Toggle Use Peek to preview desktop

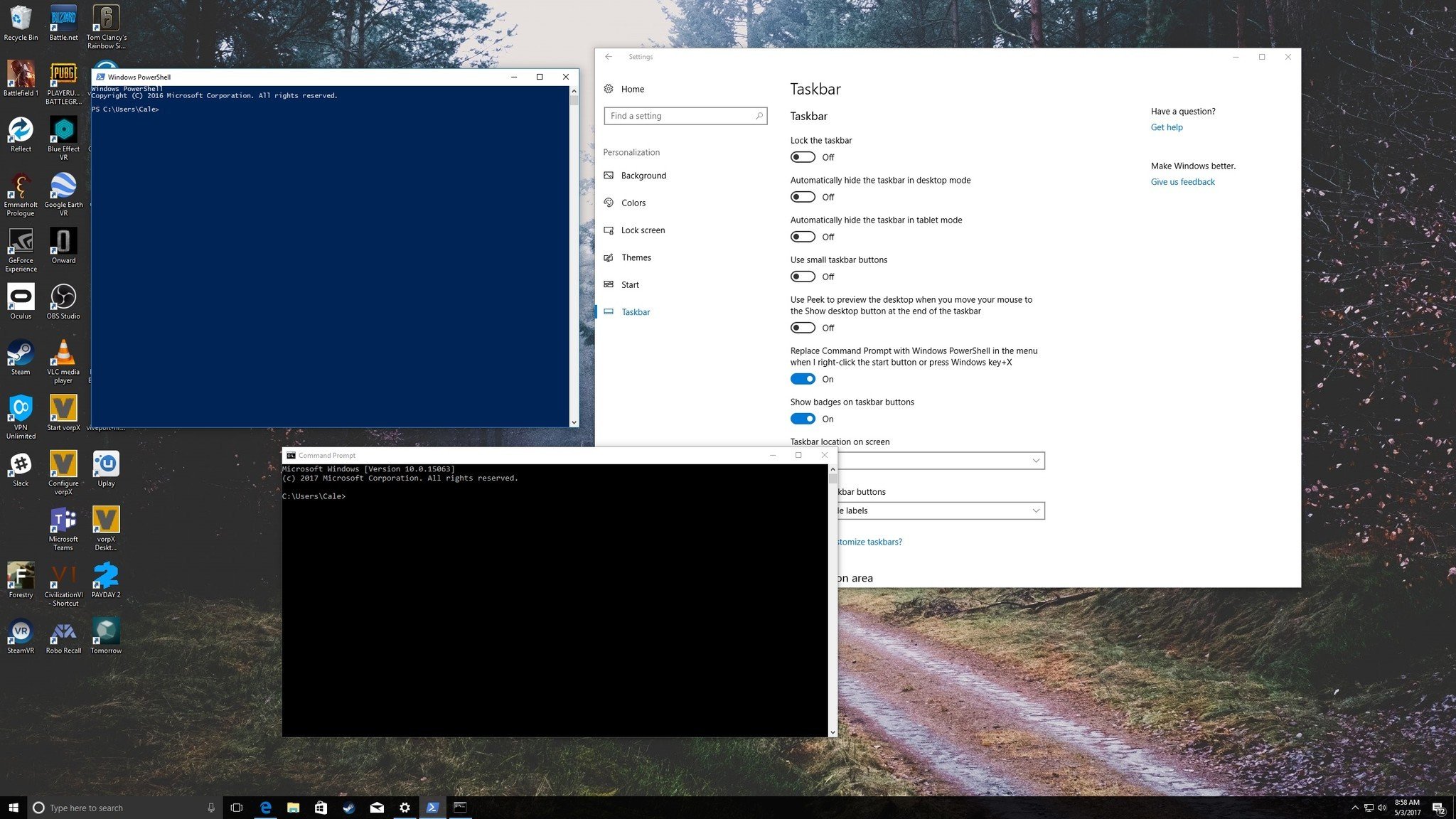(x=802, y=328)
